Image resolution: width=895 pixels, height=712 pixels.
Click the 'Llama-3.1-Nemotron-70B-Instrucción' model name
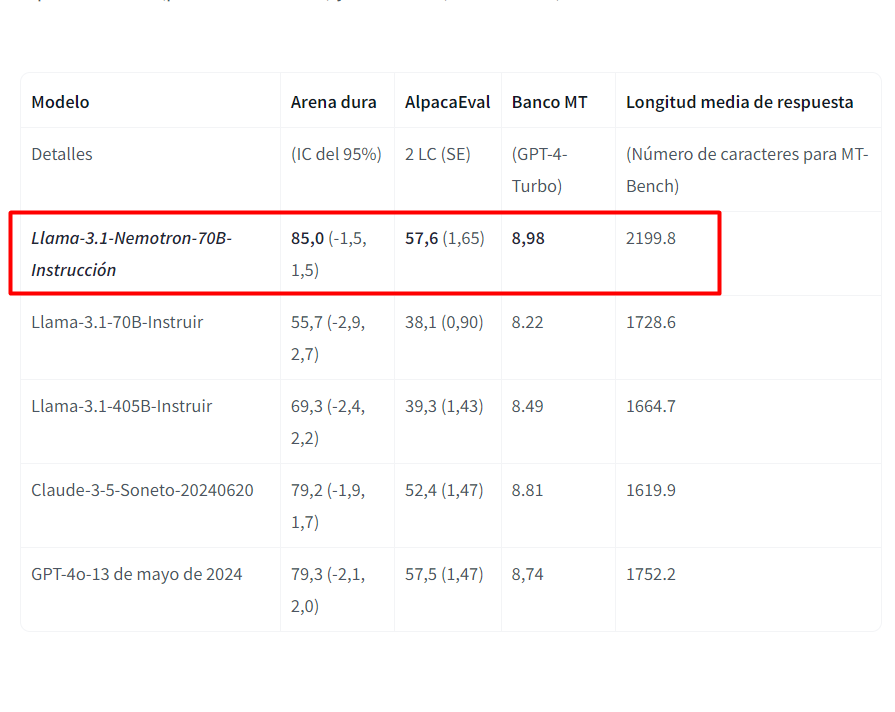point(131,254)
